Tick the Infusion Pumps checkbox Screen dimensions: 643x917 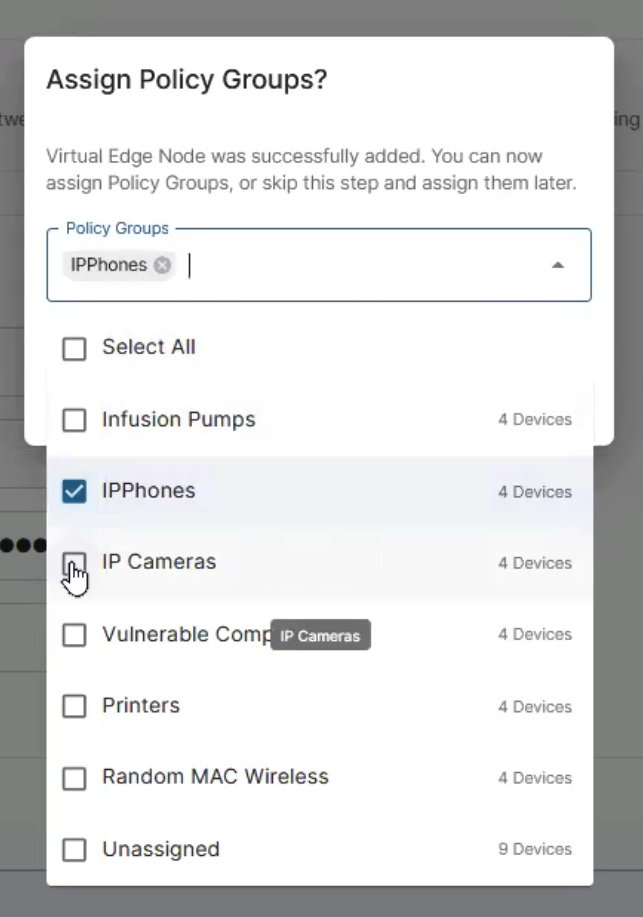tap(74, 420)
